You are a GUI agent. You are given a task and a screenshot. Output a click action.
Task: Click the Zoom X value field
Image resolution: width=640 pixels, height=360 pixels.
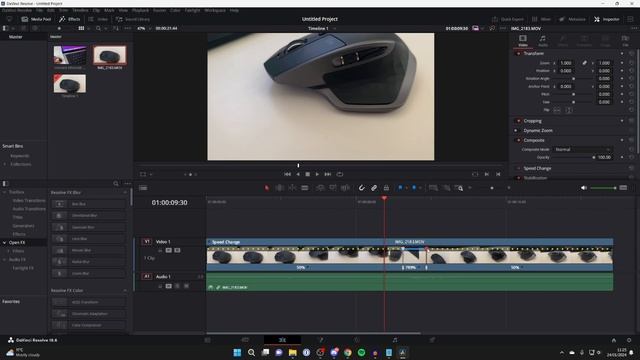click(x=567, y=63)
